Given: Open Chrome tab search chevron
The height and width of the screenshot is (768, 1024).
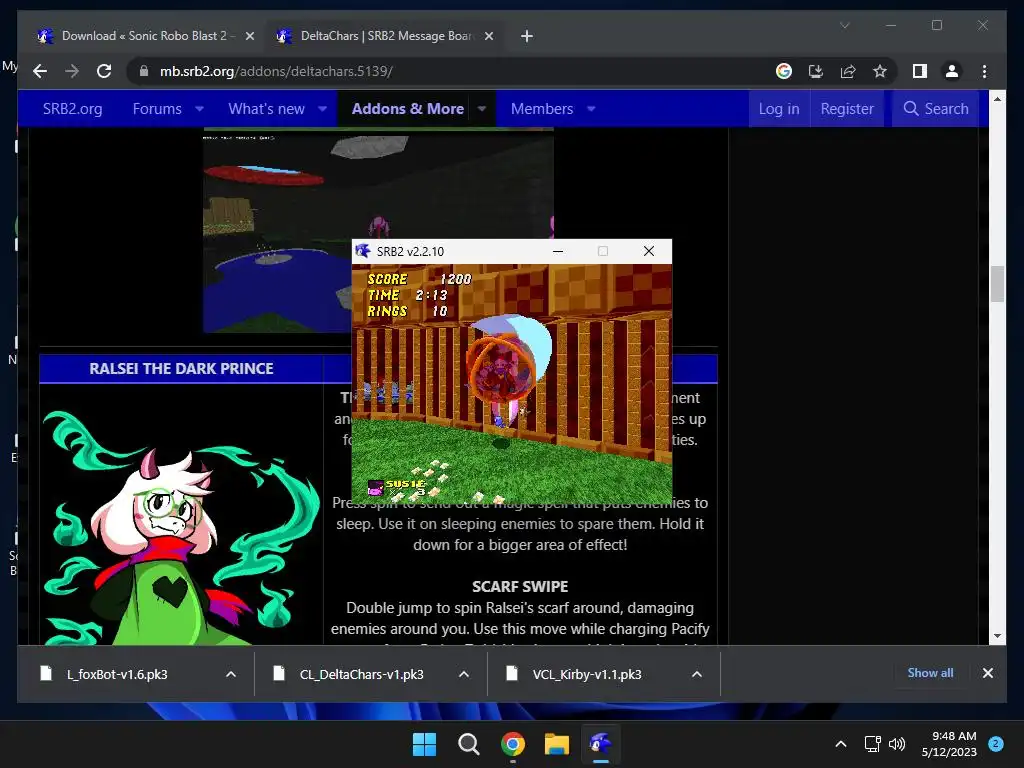Looking at the screenshot, I should click(844, 25).
